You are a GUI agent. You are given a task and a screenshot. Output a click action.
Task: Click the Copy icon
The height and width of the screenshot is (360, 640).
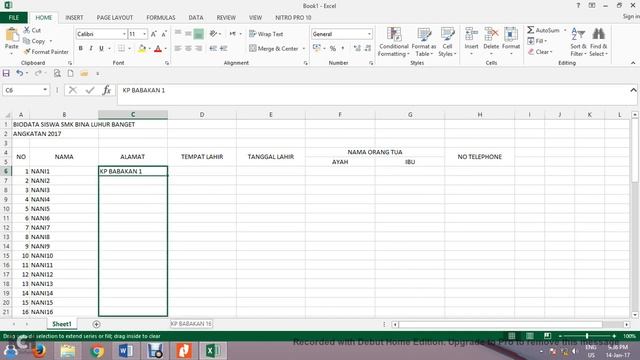point(27,41)
